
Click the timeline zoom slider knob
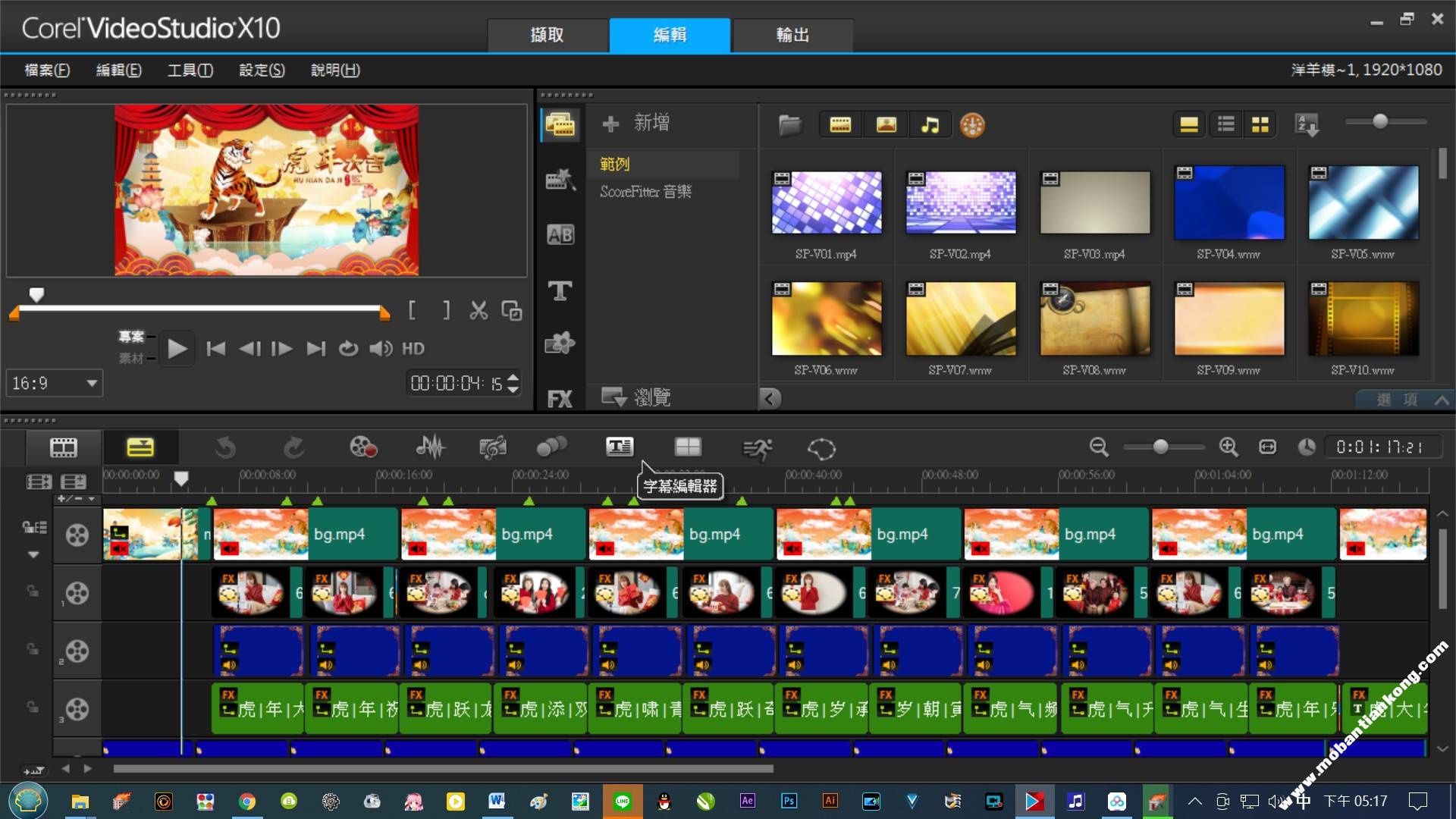(x=1160, y=447)
